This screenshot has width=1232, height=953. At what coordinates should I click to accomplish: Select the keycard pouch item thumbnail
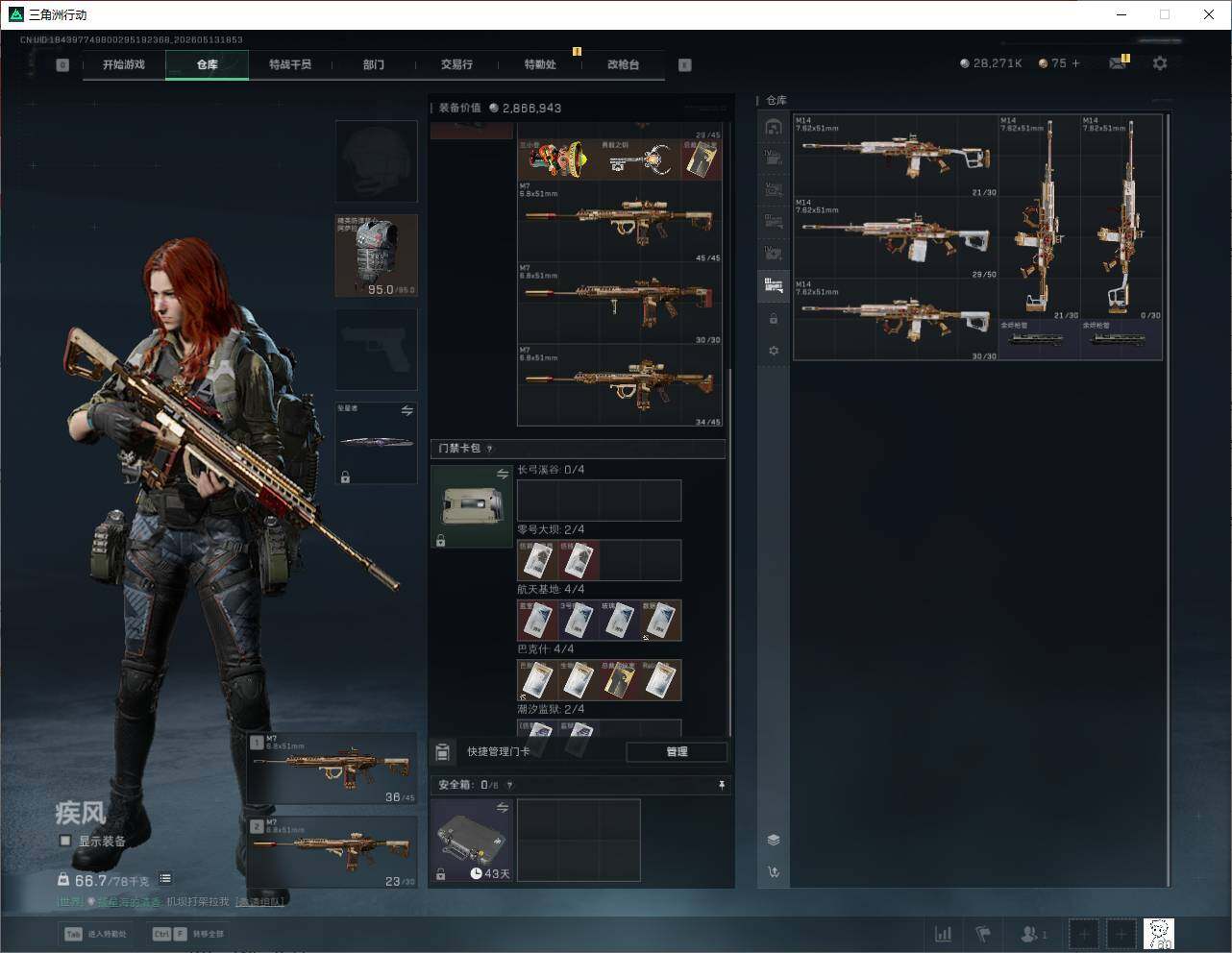471,506
